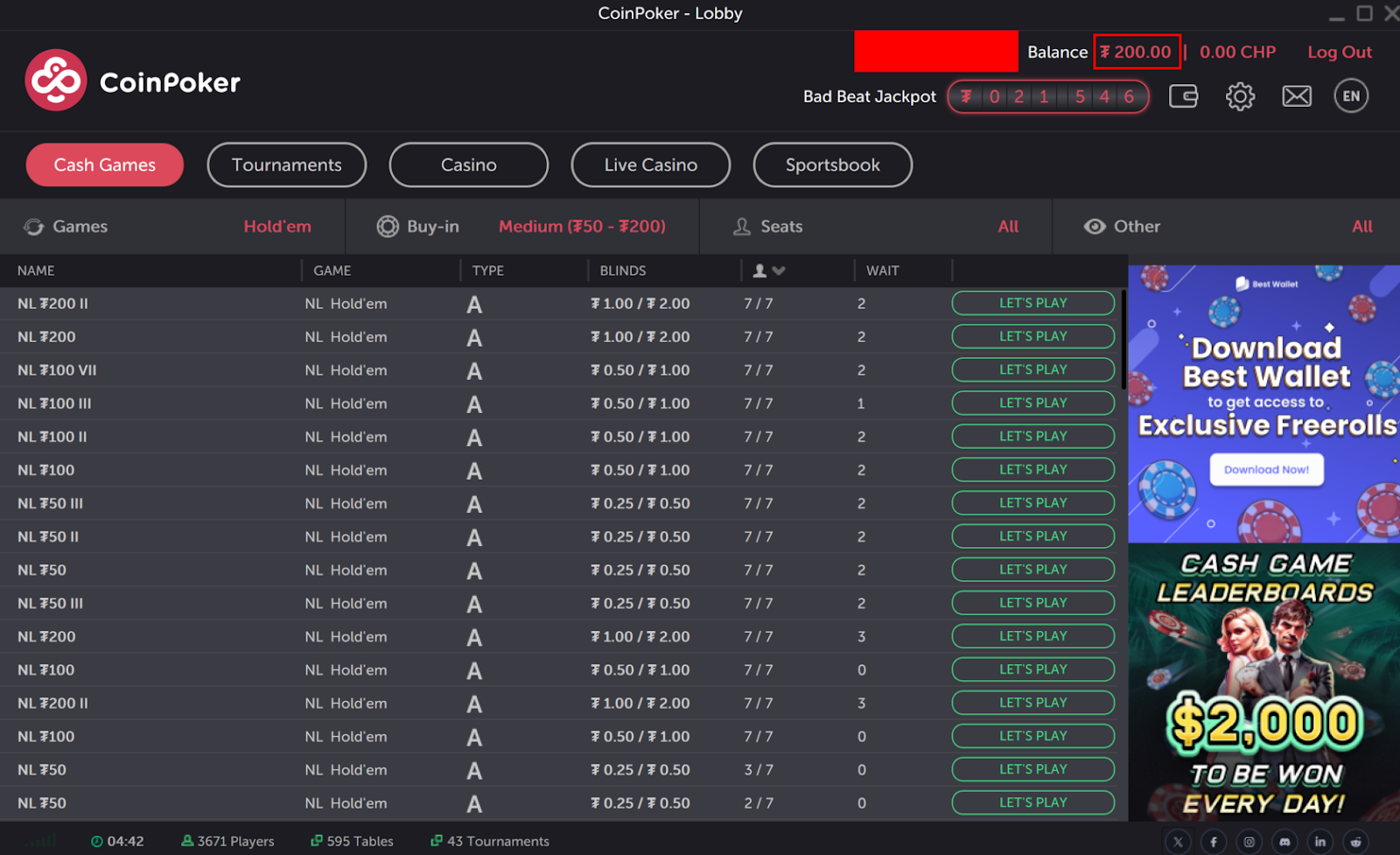Click the 2 / 7 seats cell

pyautogui.click(x=759, y=803)
